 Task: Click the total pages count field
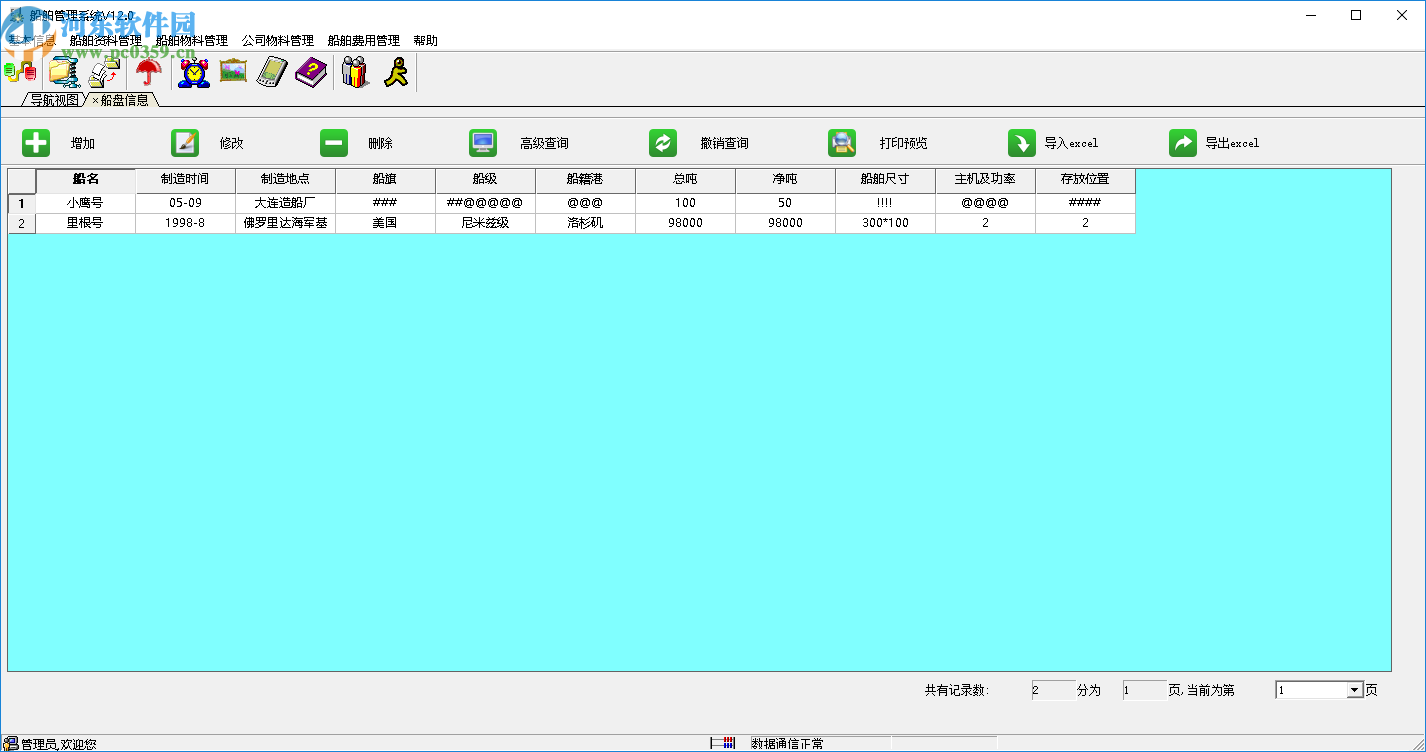point(1144,690)
